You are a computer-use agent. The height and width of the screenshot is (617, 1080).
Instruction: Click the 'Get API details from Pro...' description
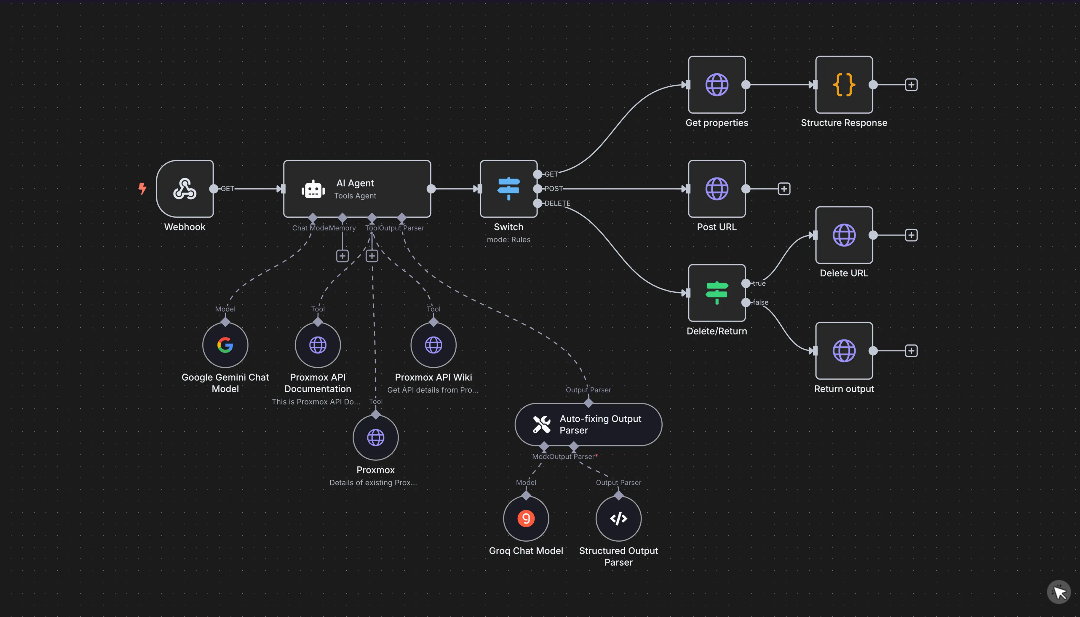pos(433,390)
